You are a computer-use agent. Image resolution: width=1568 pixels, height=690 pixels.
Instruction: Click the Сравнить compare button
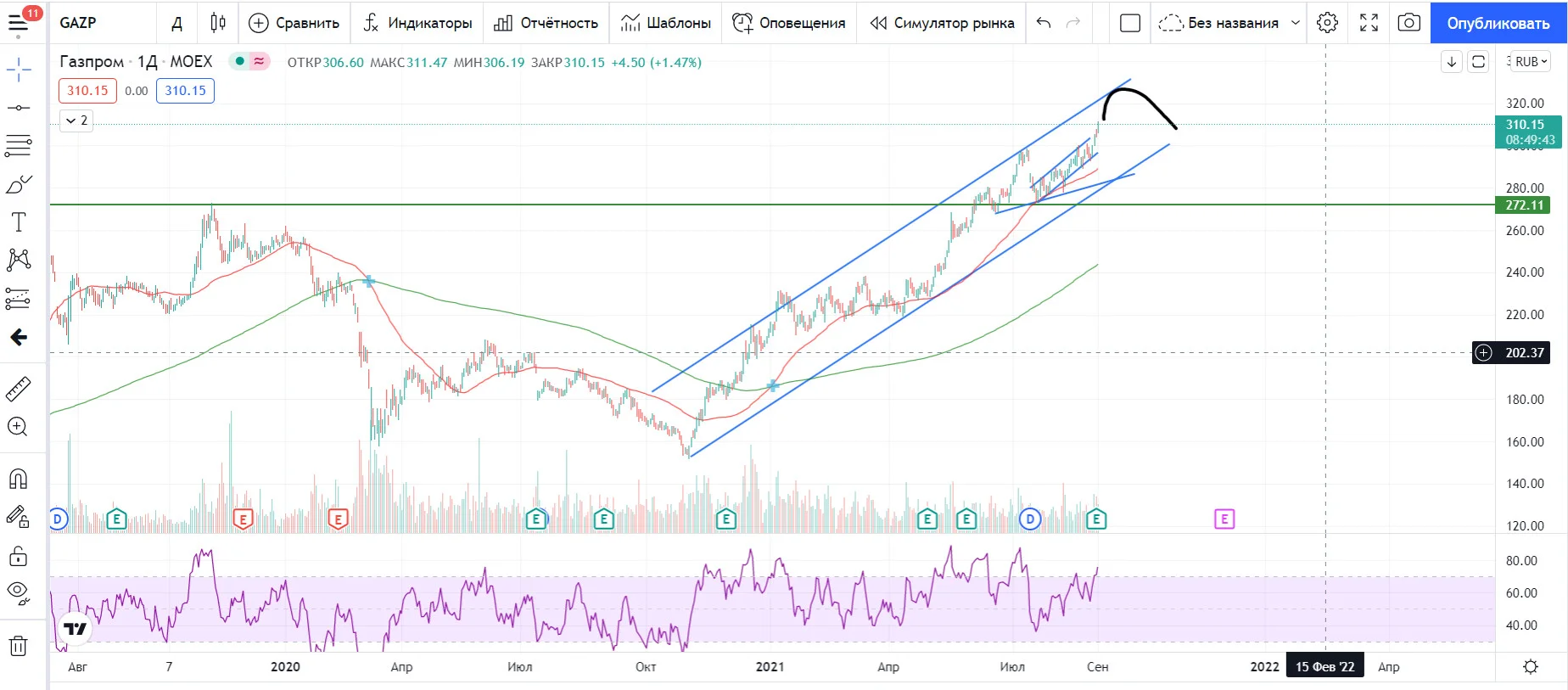coord(294,23)
